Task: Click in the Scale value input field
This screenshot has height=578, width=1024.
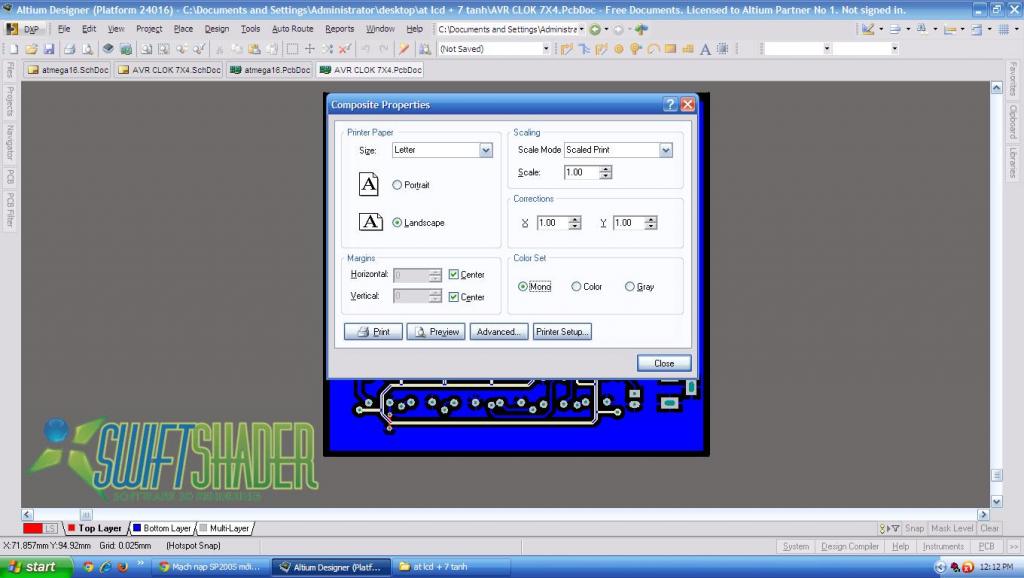Action: pyautogui.click(x=581, y=172)
